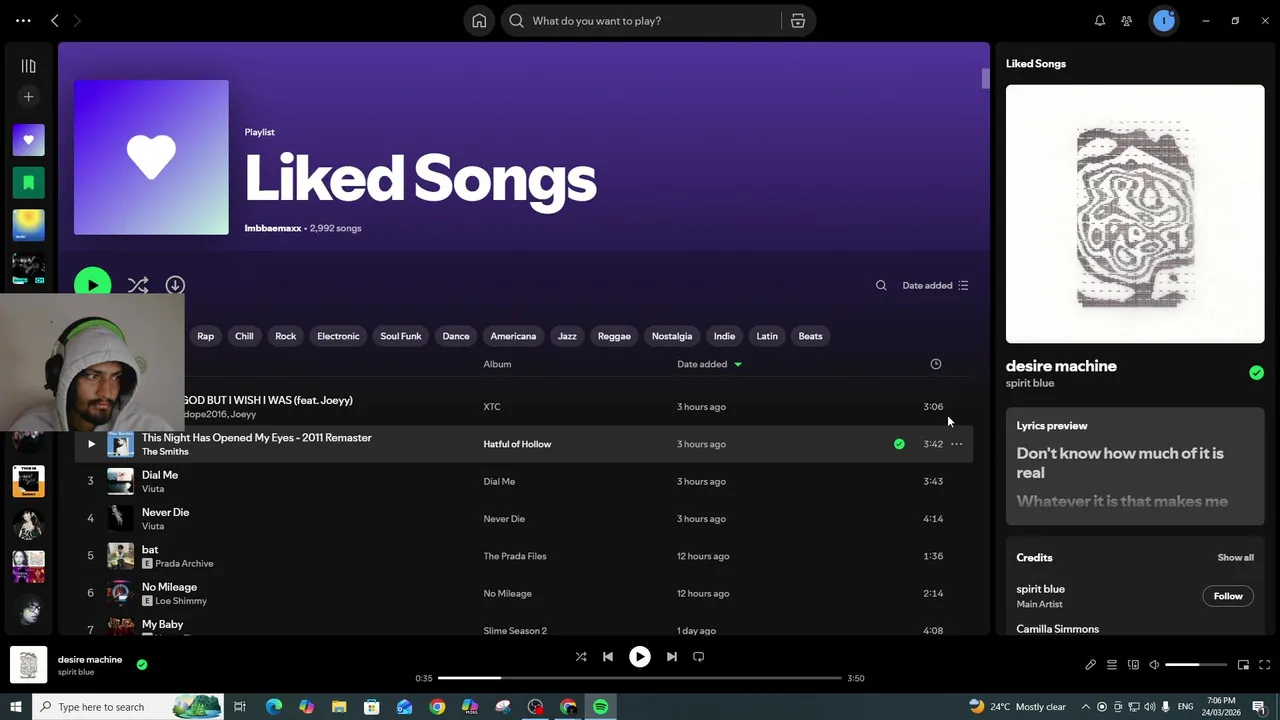Open the user profile avatar menu

coord(1164,21)
